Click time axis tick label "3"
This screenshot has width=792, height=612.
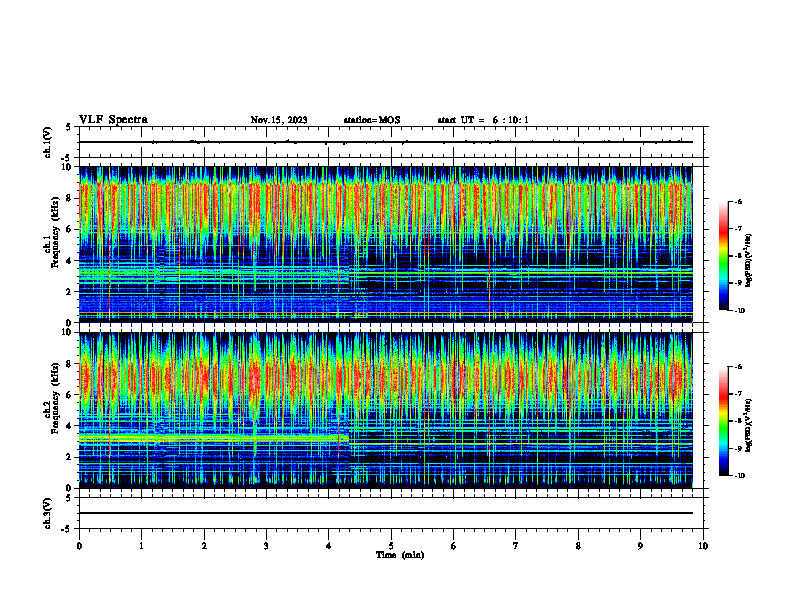pos(266,546)
